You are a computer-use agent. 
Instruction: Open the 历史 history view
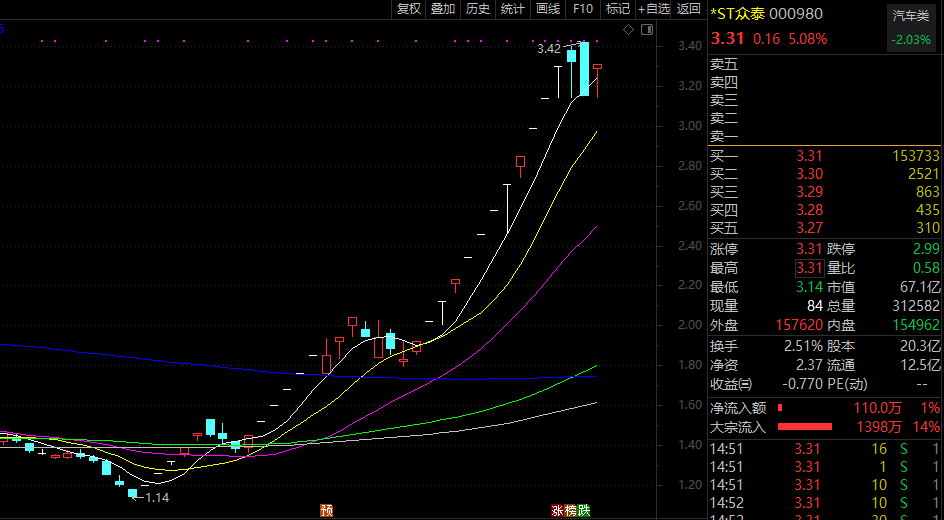pyautogui.click(x=478, y=9)
